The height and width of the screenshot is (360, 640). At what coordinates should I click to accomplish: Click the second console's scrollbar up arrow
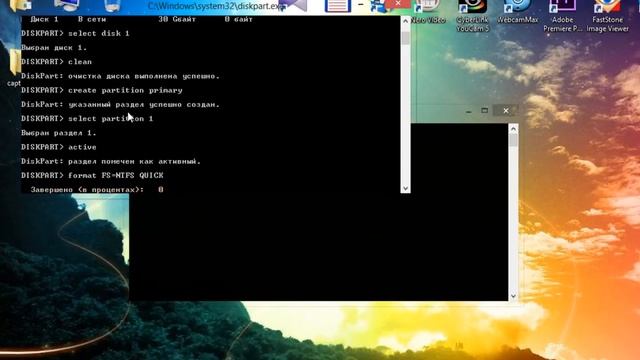pos(513,129)
